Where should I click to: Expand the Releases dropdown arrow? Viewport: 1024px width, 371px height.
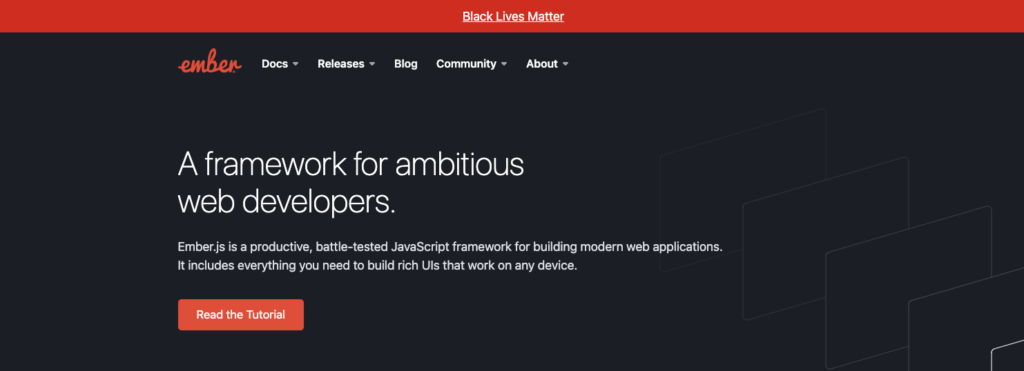tap(372, 64)
